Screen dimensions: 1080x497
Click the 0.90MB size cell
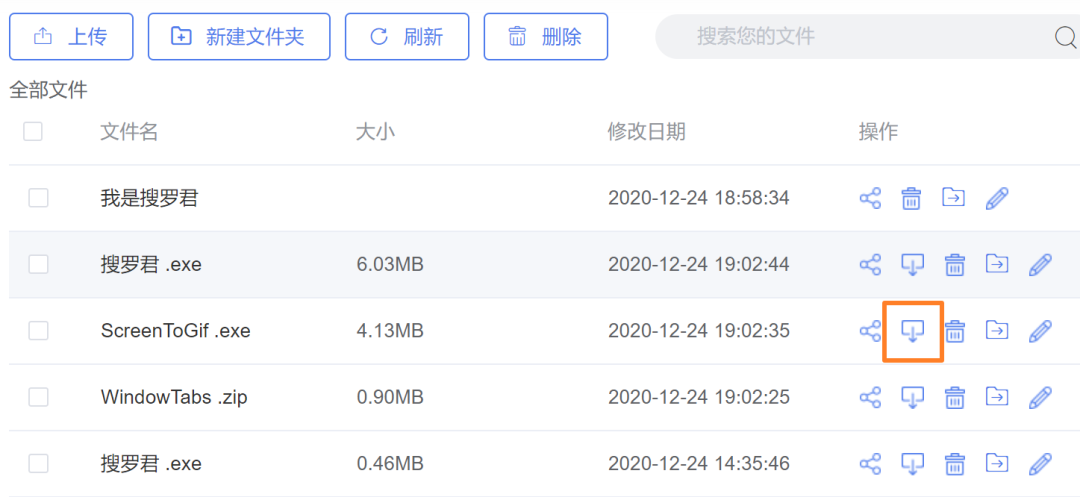390,397
